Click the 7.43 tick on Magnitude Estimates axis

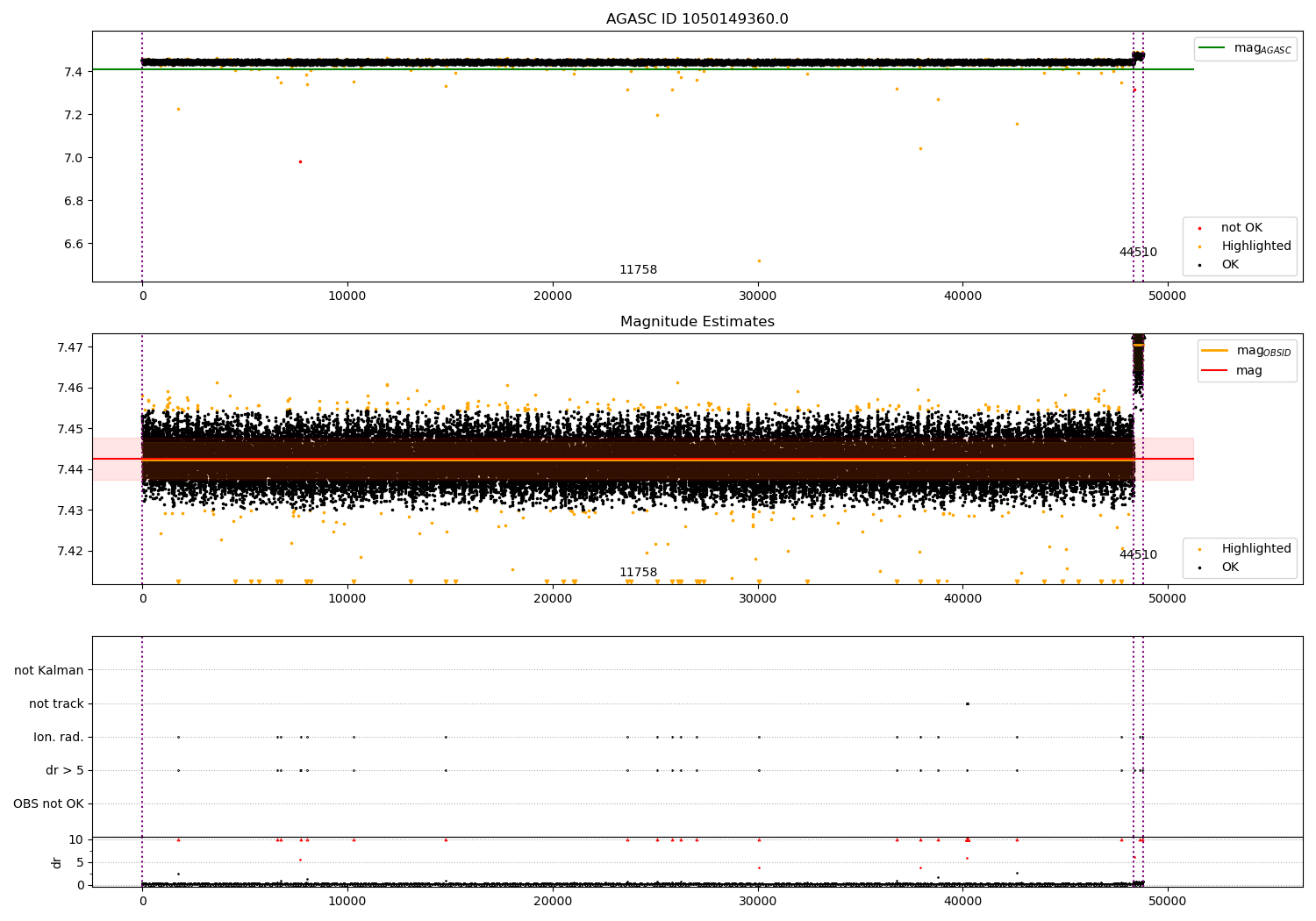pyautogui.click(x=71, y=510)
